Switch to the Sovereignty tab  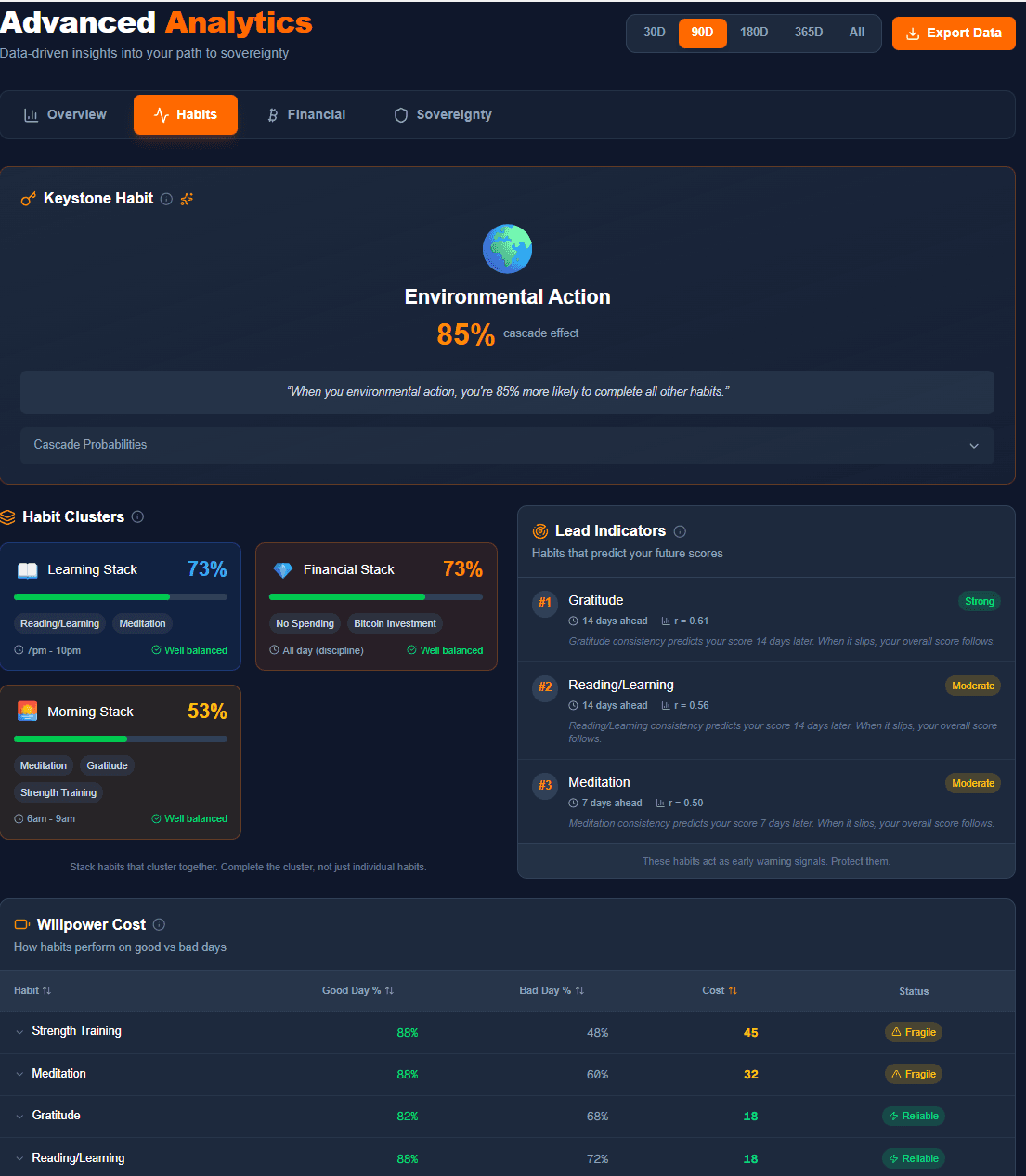point(443,114)
